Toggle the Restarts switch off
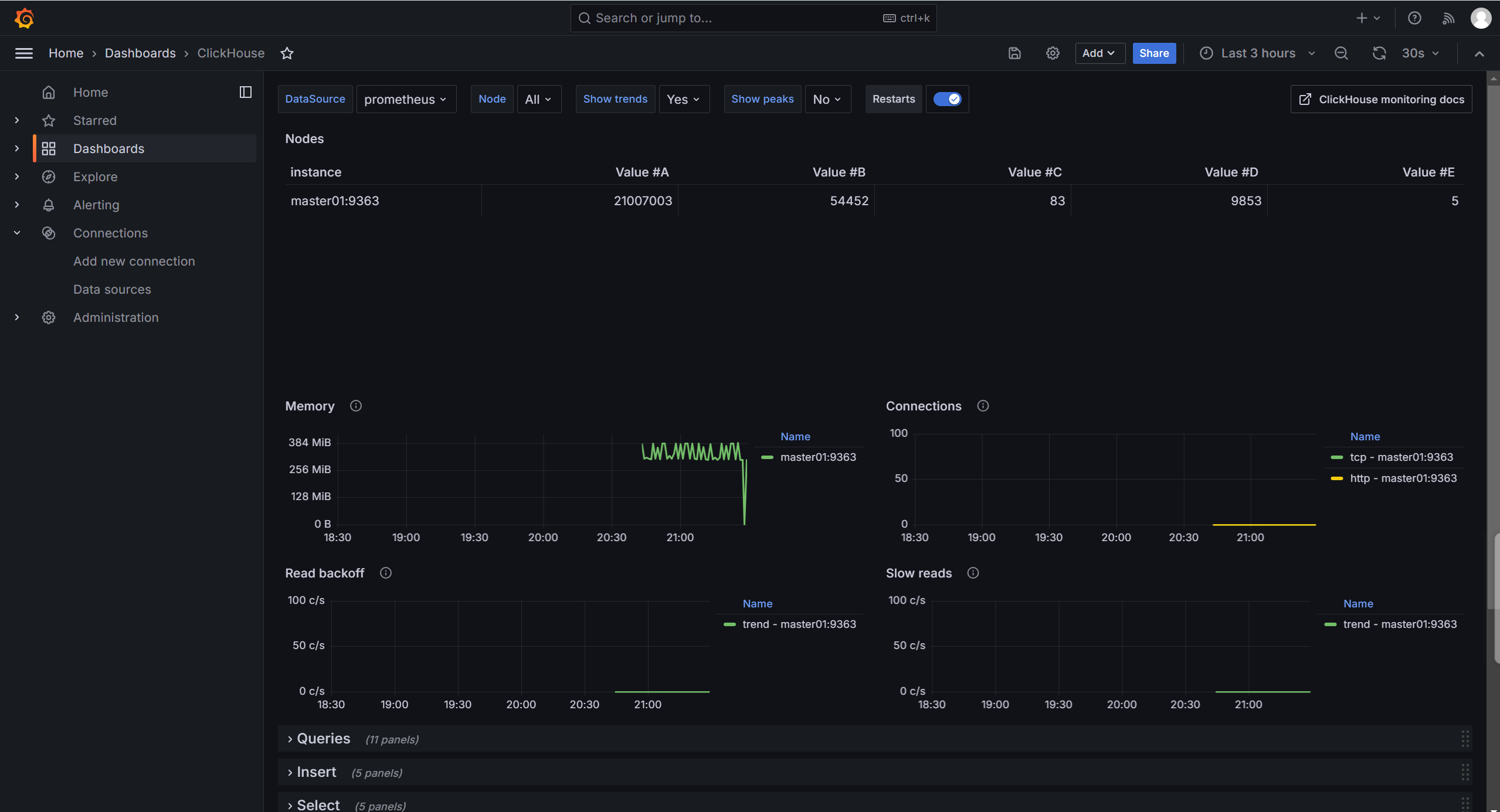 pos(947,99)
